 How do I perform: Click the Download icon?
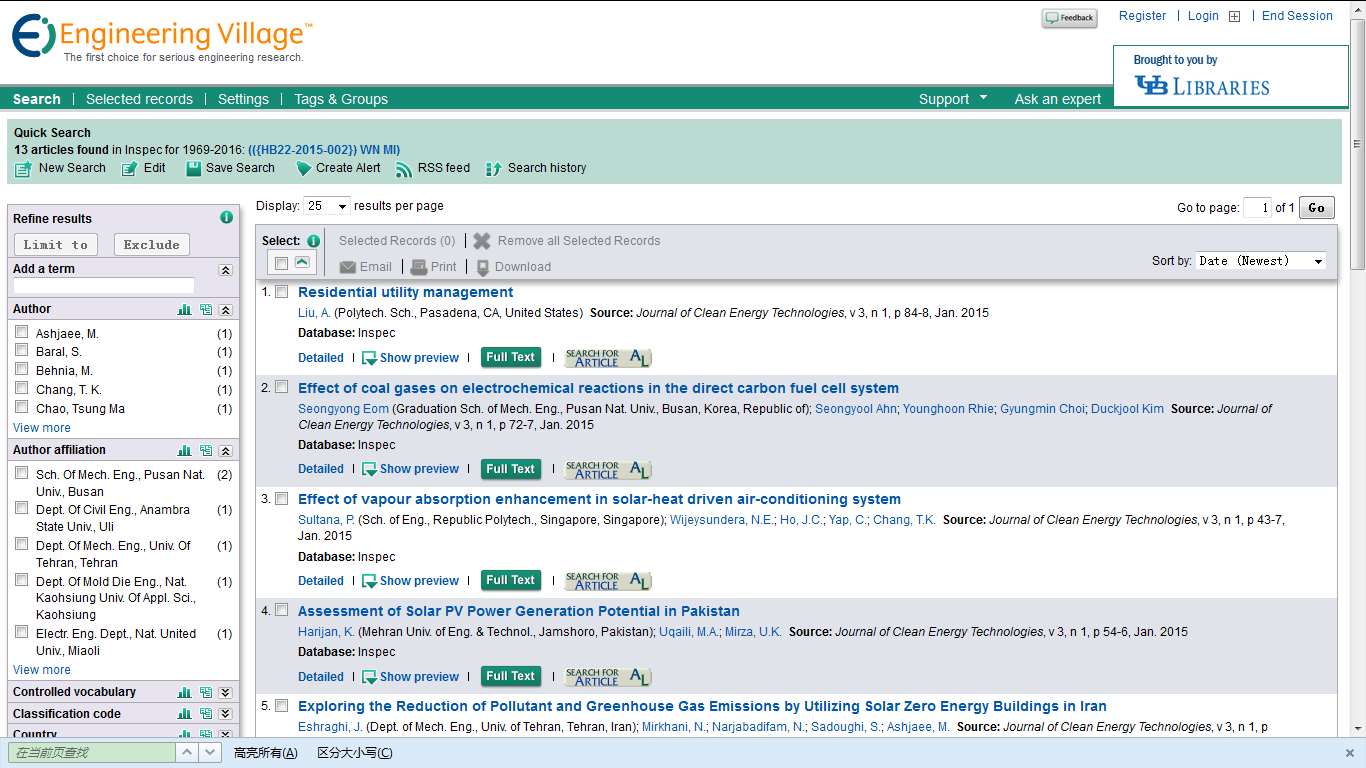click(483, 267)
